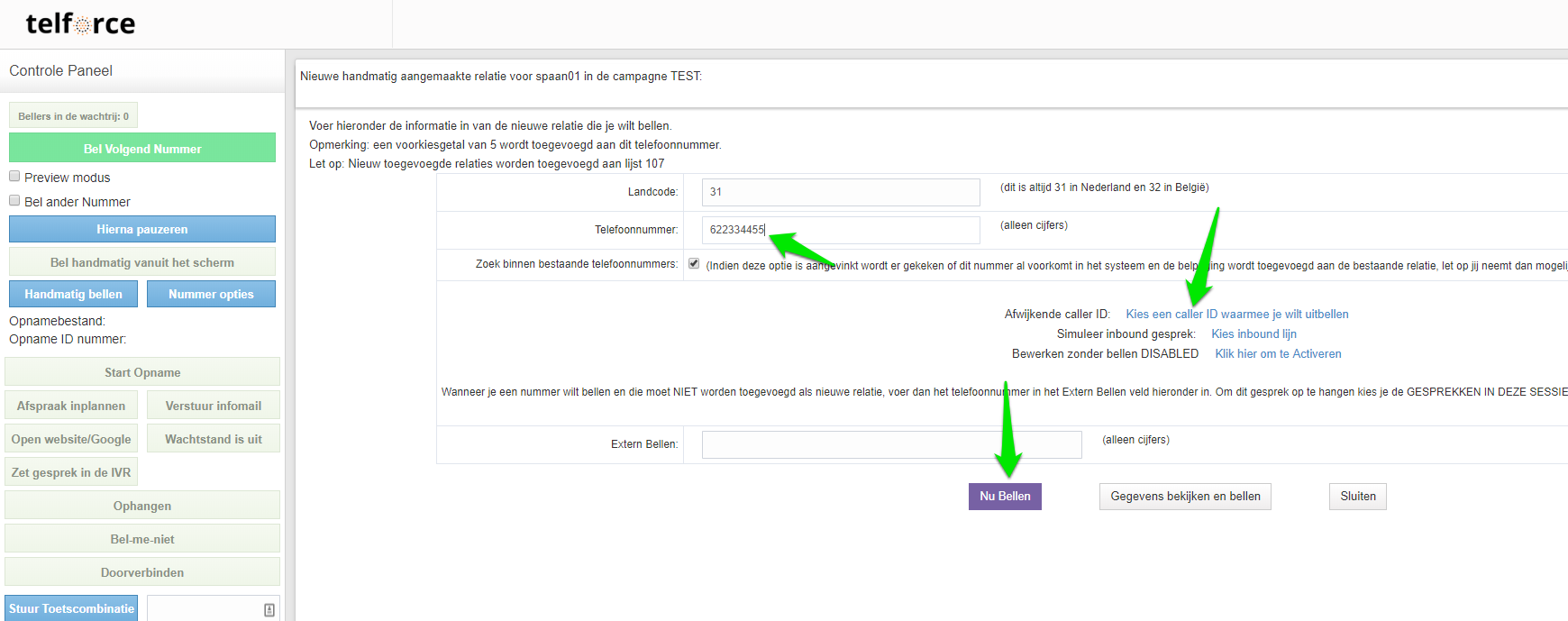Click Klik hier om te Activeren
This screenshot has width=1568, height=621.
pyautogui.click(x=1278, y=354)
